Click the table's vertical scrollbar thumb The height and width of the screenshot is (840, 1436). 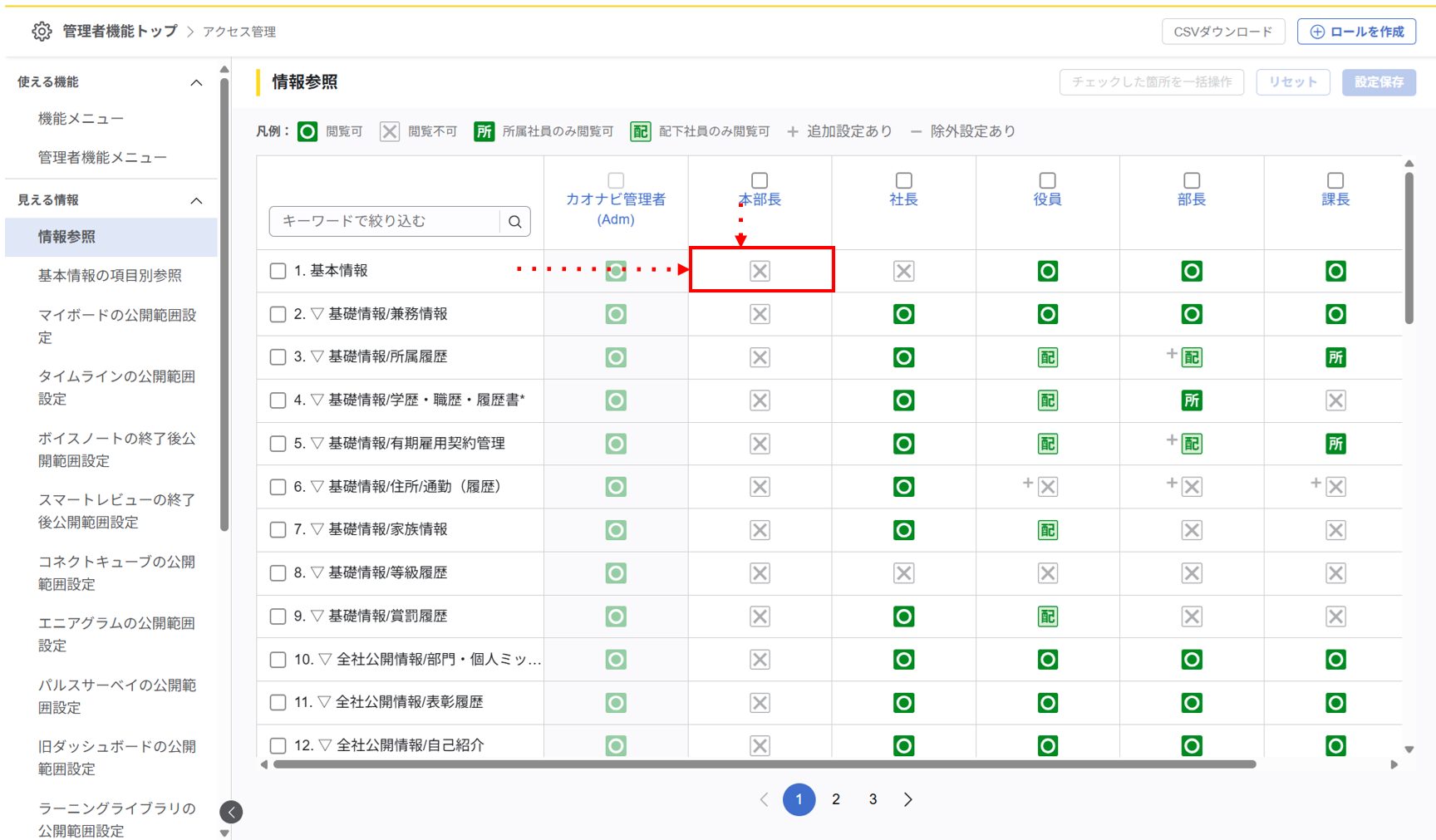[x=1409, y=248]
